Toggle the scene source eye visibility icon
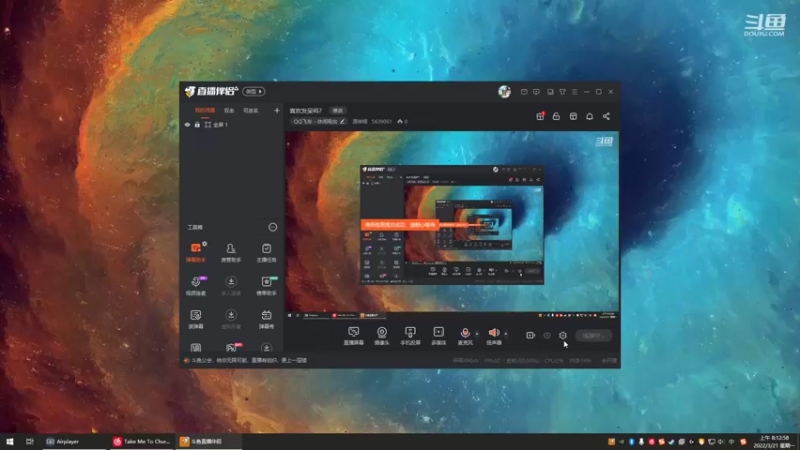The height and width of the screenshot is (450, 800). point(187,124)
